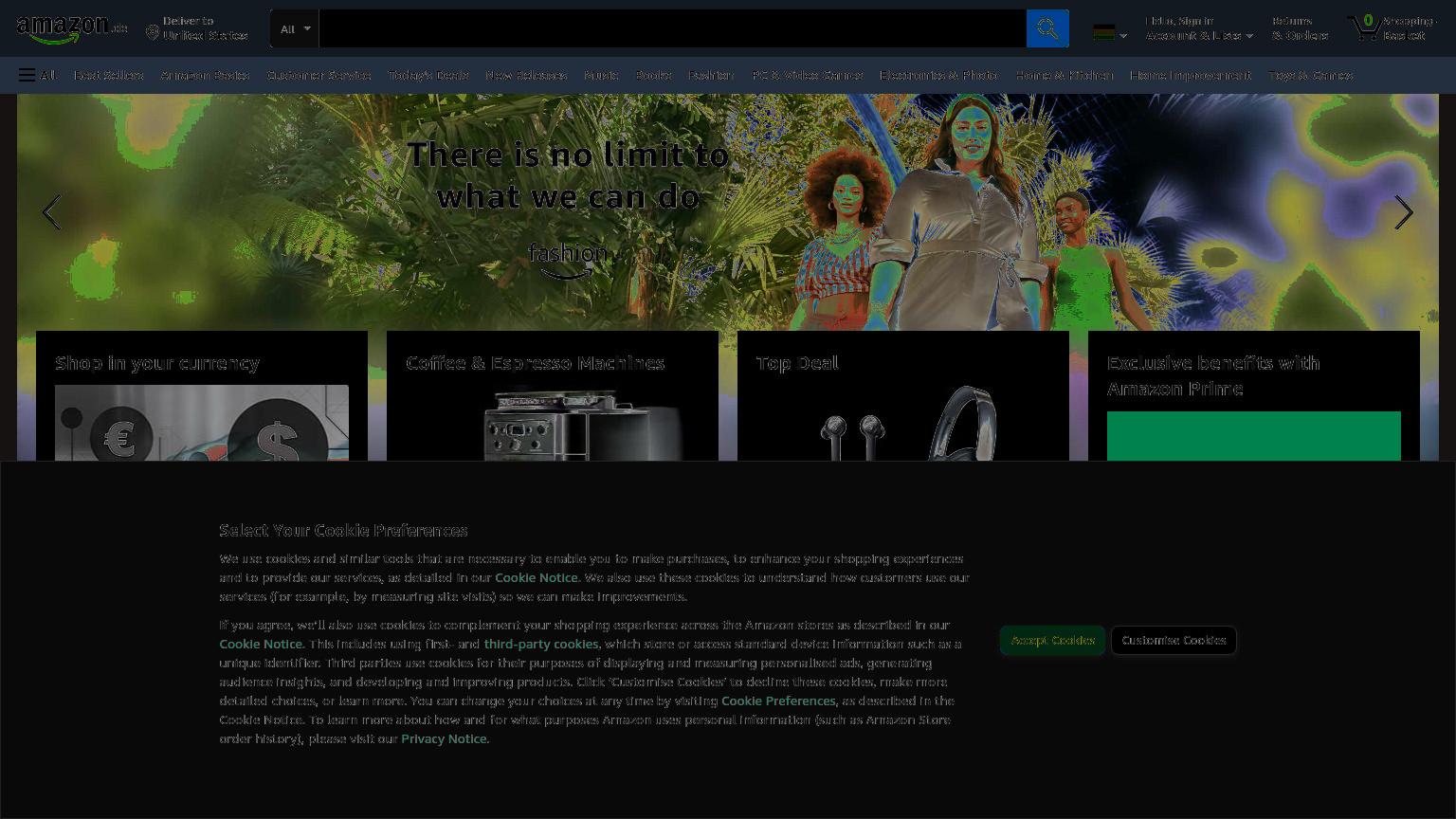This screenshot has height=819, width=1456.
Task: Click Returns & Orders link
Action: tap(1300, 28)
